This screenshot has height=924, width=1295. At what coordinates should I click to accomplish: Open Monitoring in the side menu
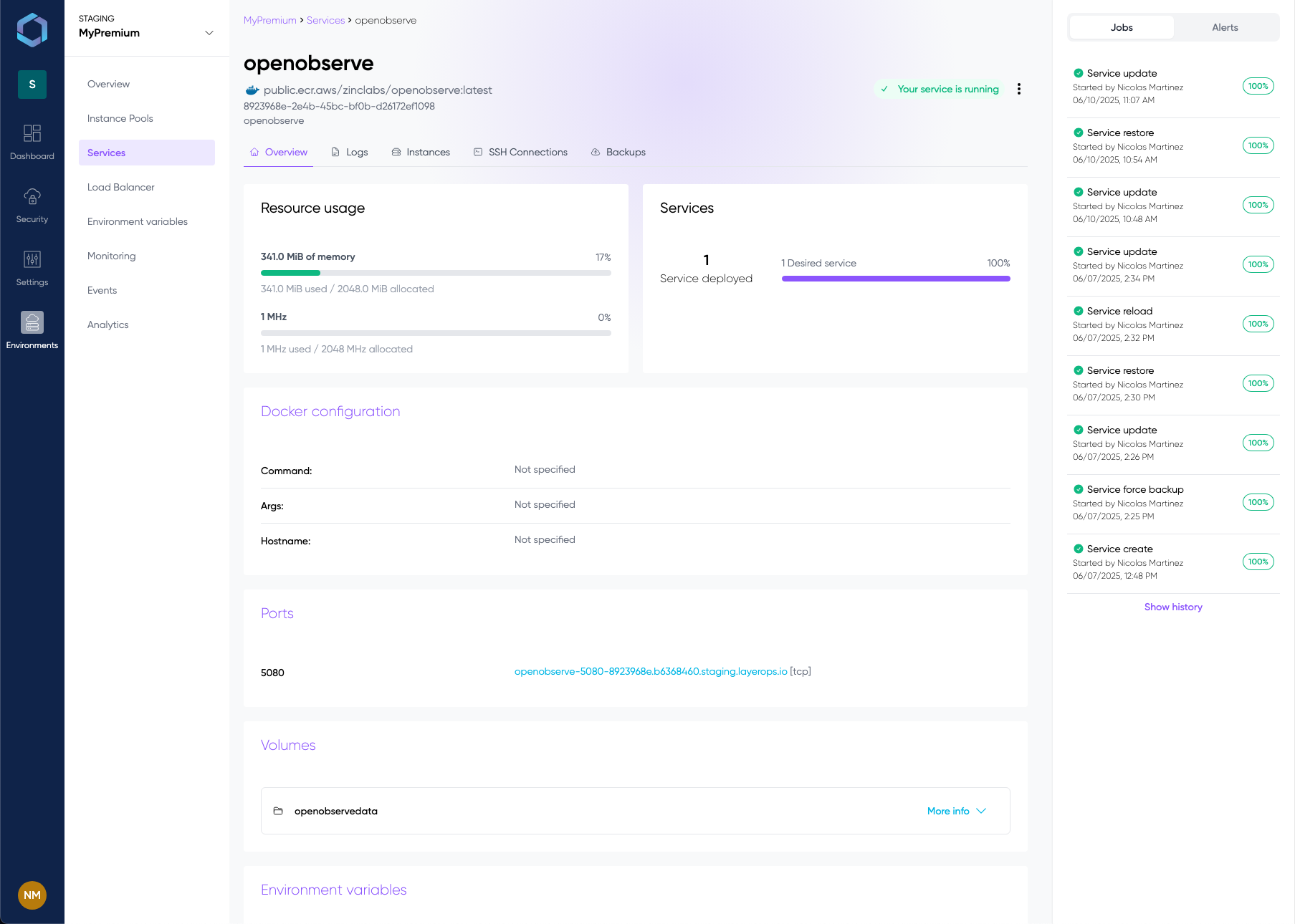pos(147,256)
